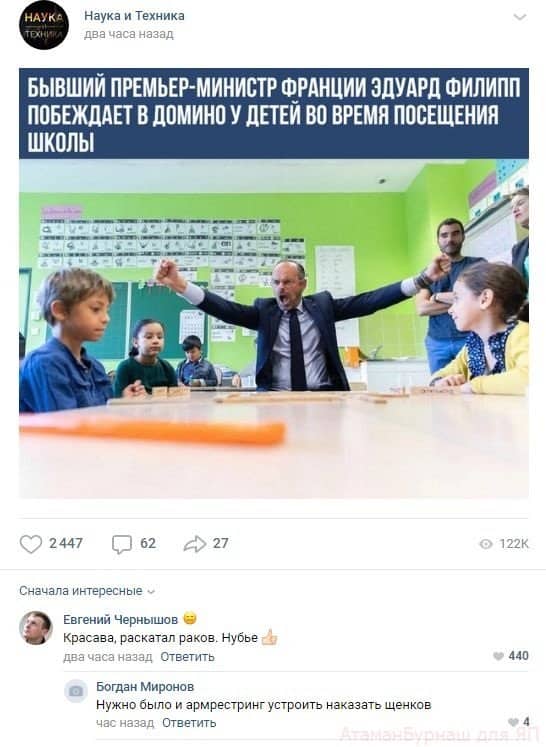
Task: Like Богдан Миронов's comment heart
Action: tap(513, 722)
